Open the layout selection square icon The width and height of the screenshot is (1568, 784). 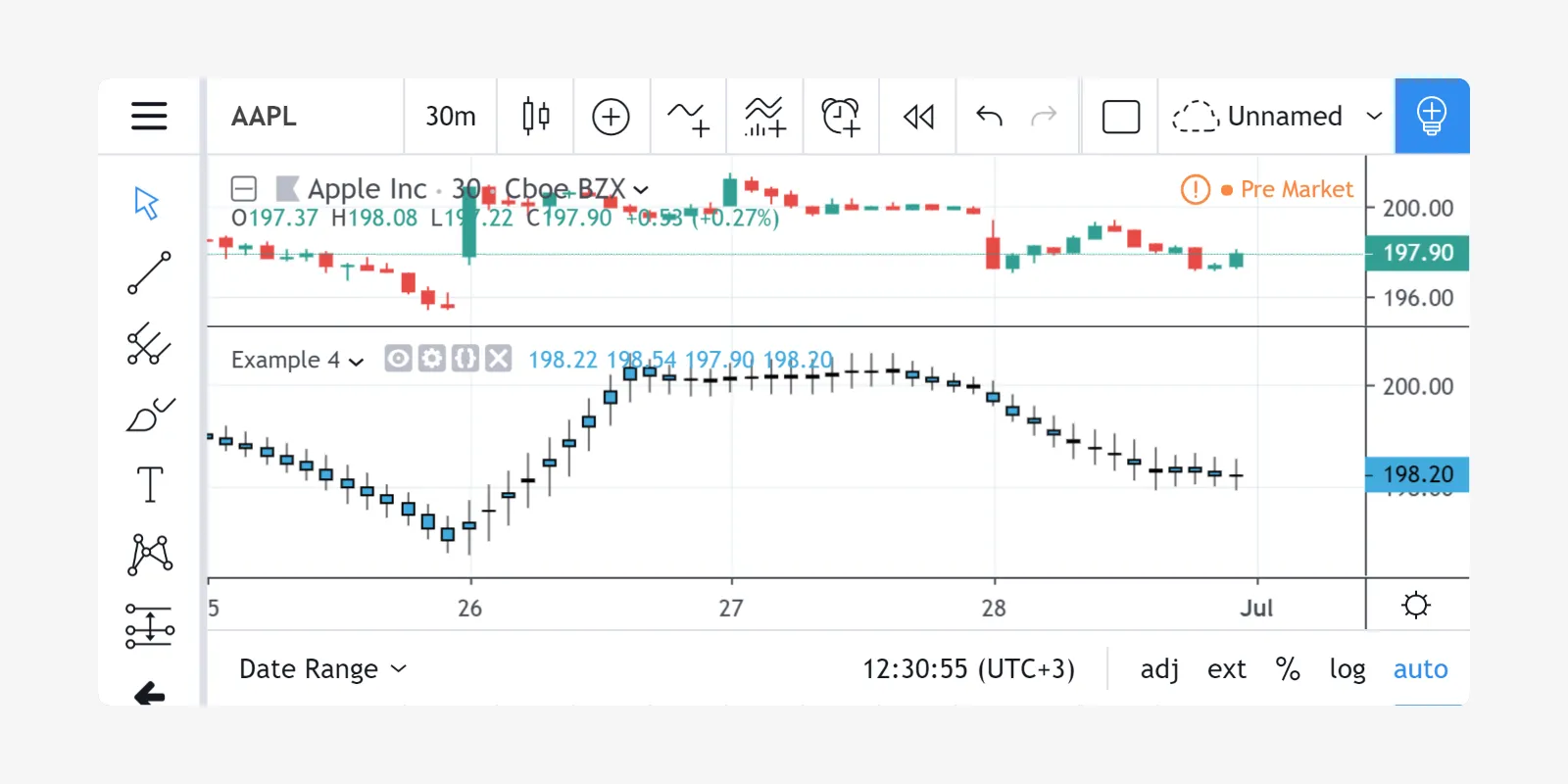[x=1120, y=116]
